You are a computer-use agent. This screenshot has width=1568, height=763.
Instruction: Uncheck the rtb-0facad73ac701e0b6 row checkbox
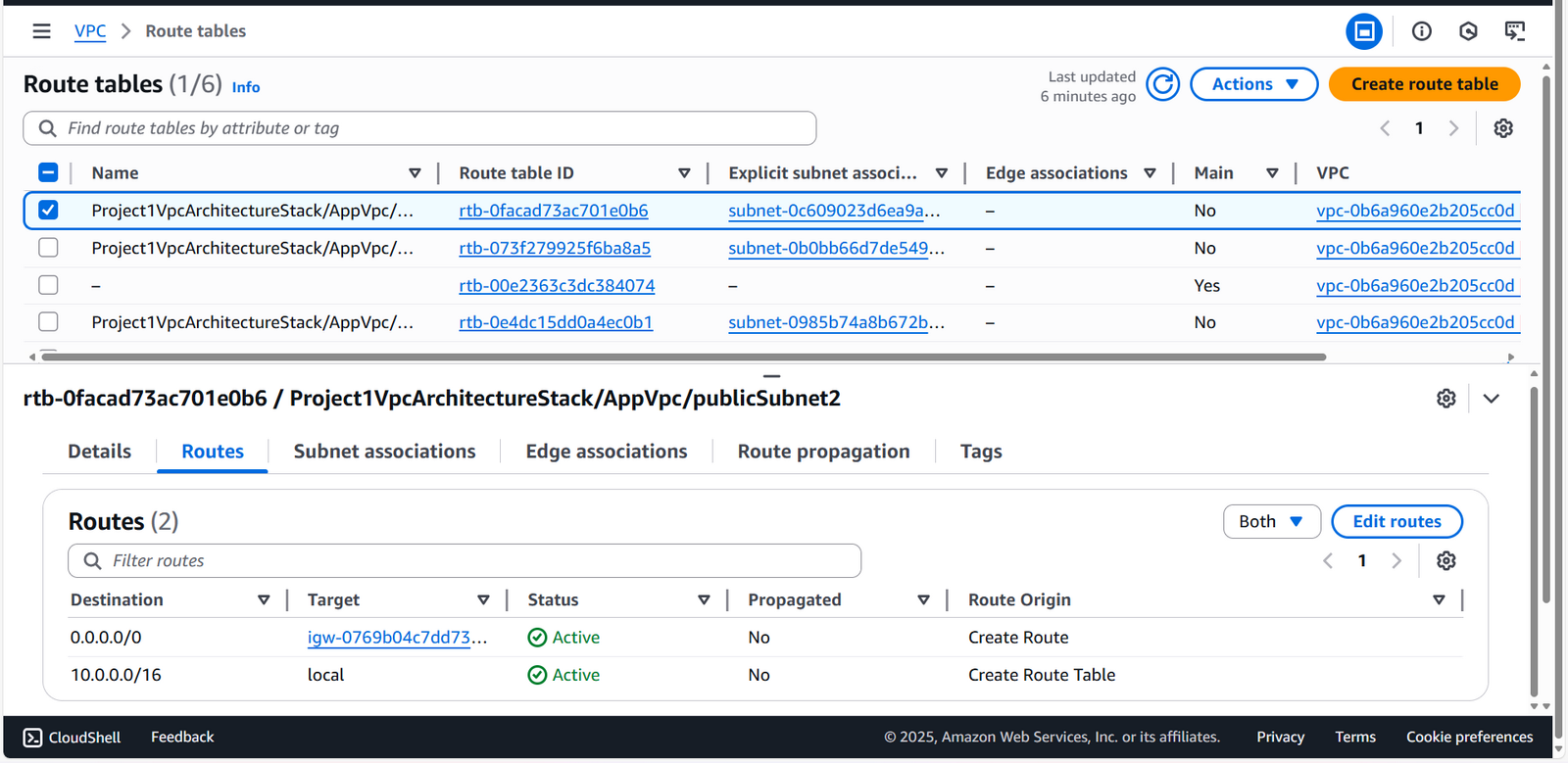[48, 211]
